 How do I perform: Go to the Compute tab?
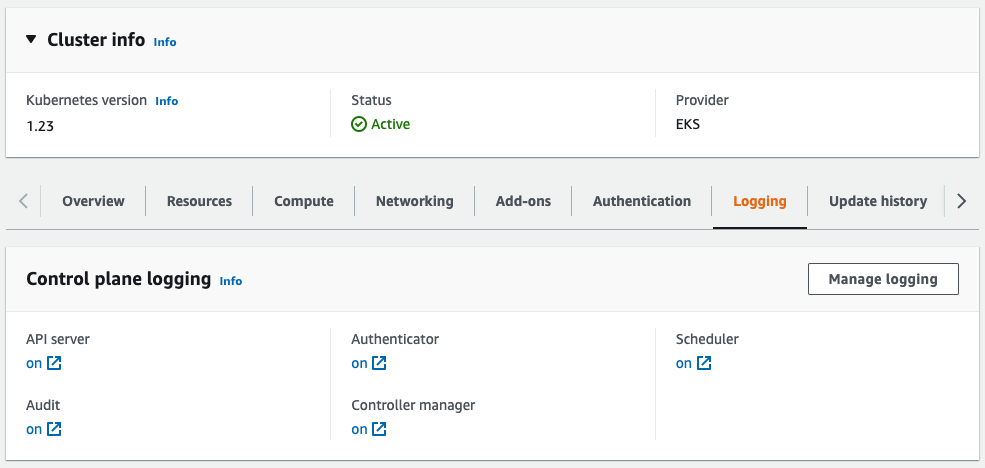[304, 201]
